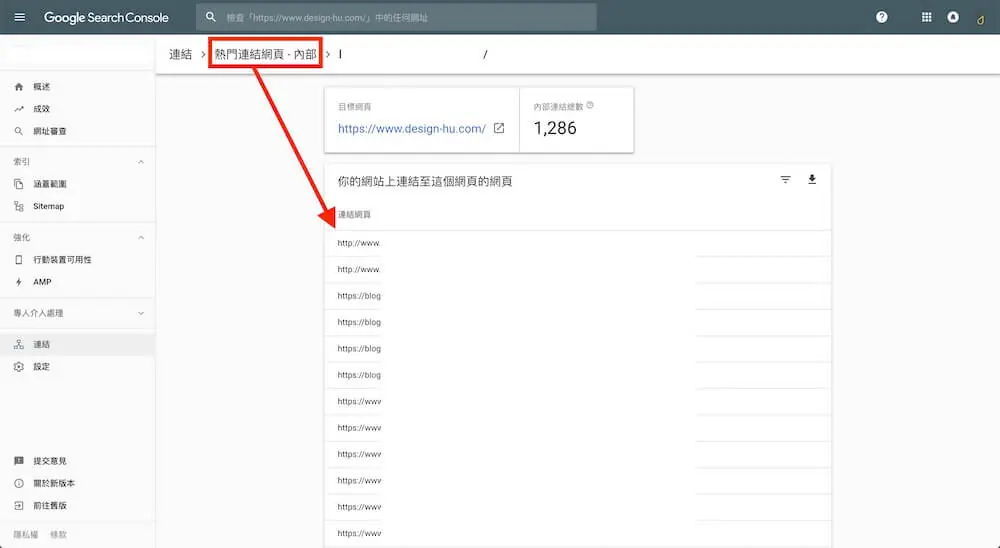1000x548 pixels.
Task: Click the trend line icon beside 成效
Action: pos(18,109)
